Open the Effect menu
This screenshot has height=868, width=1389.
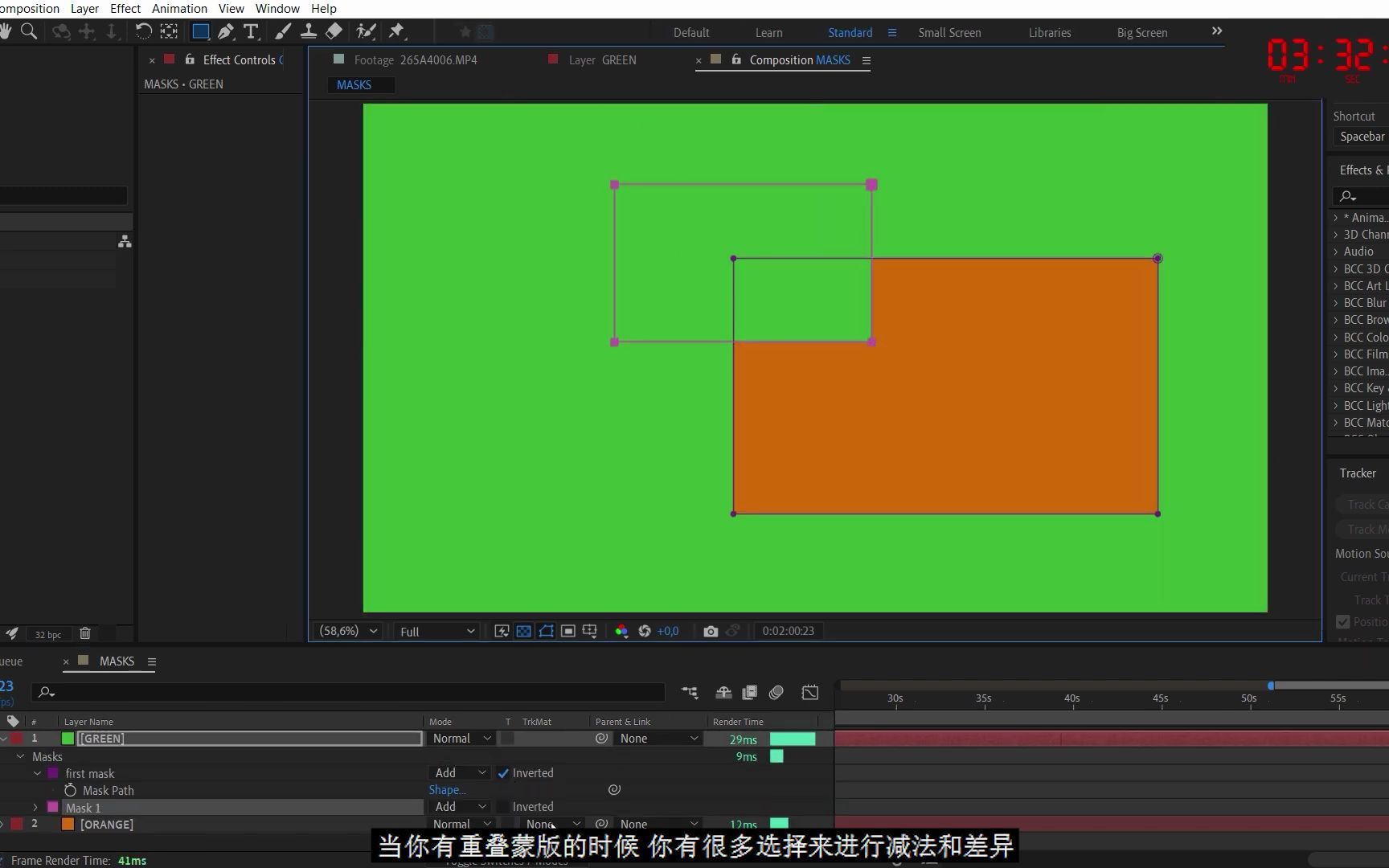125,9
